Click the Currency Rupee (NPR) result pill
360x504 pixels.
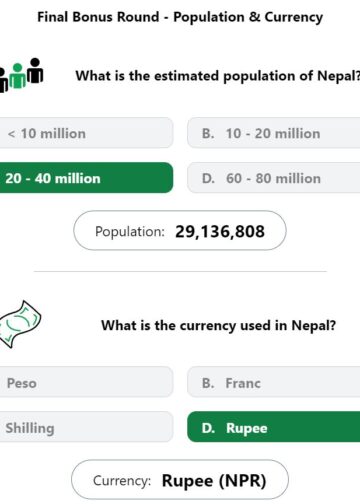180,479
